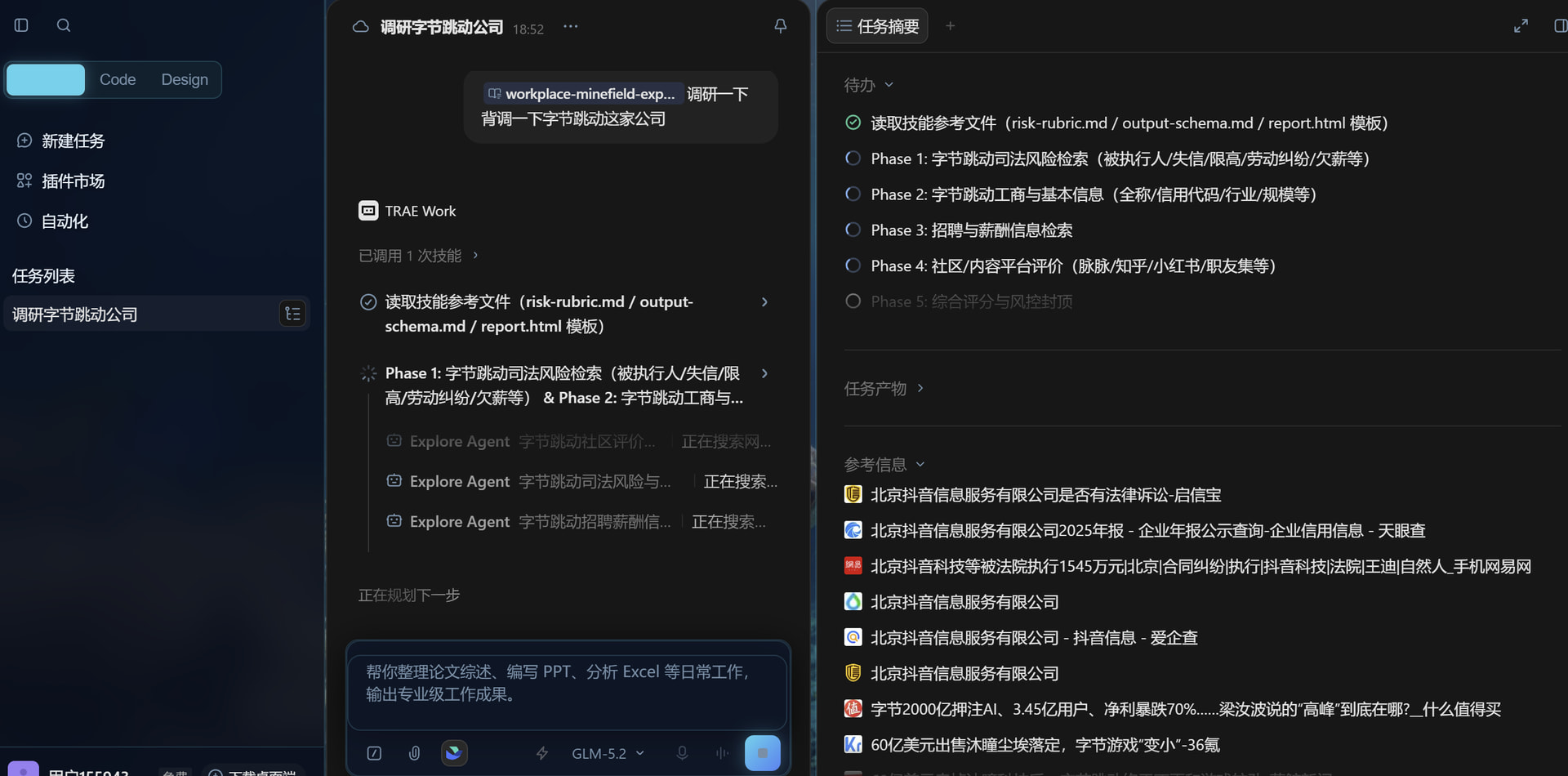Viewport: 1568px width, 776px height.
Task: Click the notification bell icon
Action: click(781, 26)
